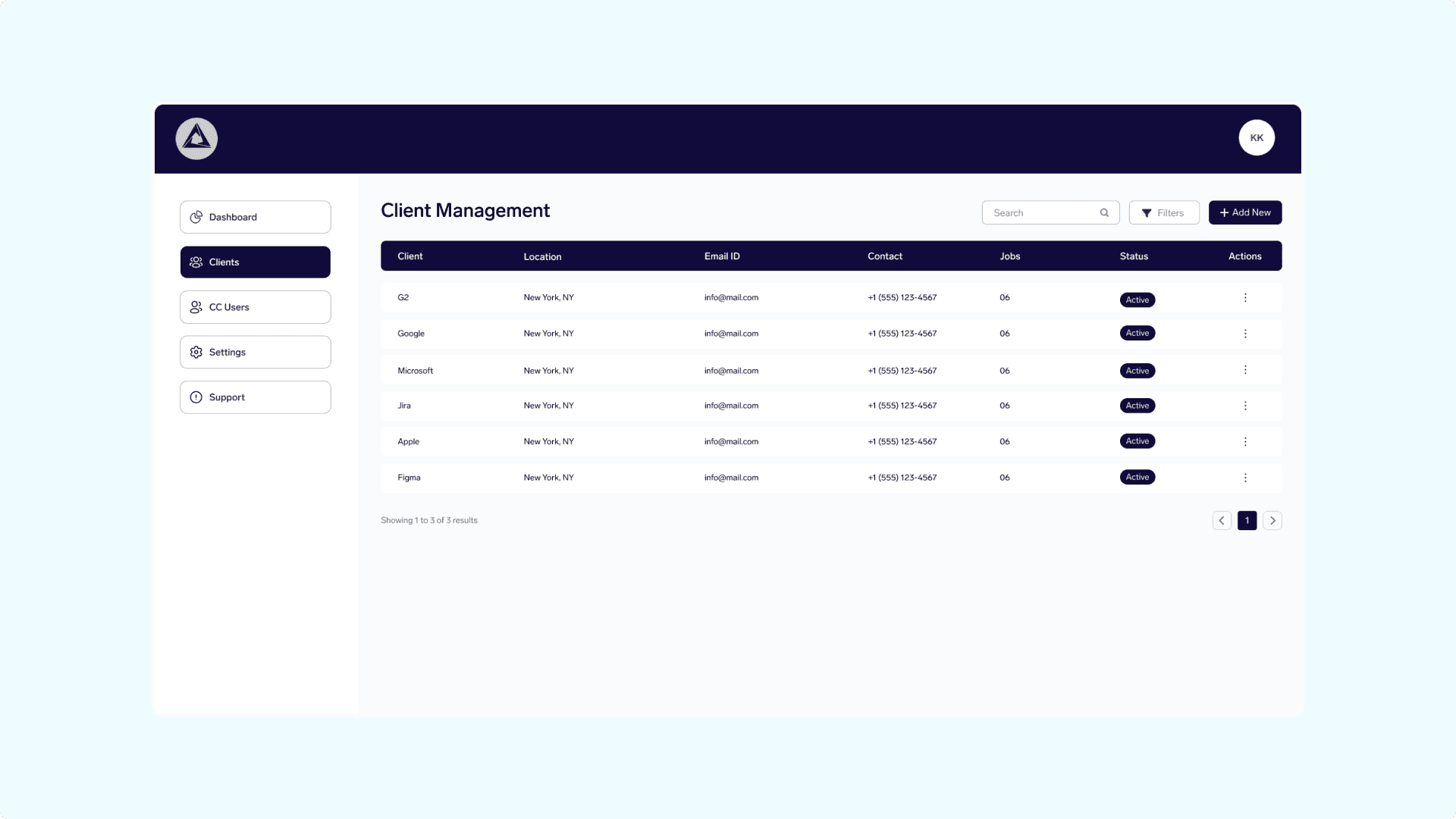This screenshot has height=819, width=1456.
Task: Open actions menu for Apple row
Action: [1244, 441]
